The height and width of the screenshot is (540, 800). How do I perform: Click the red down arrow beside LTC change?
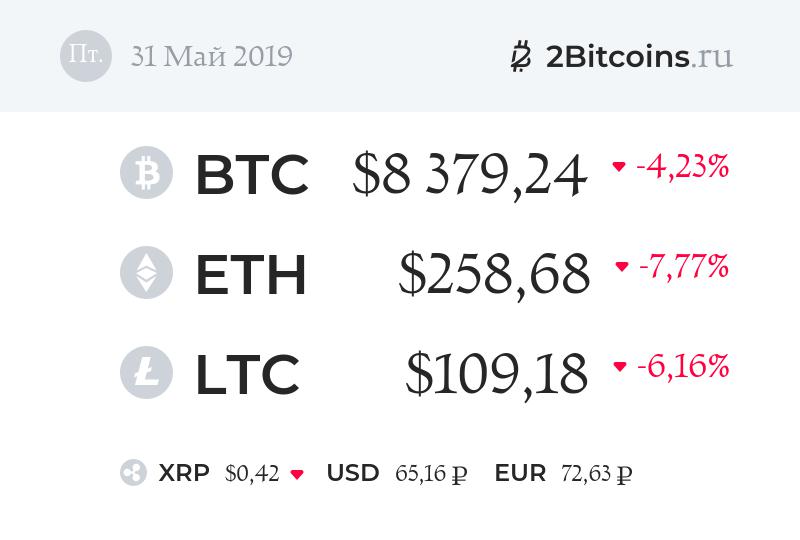[x=620, y=367]
